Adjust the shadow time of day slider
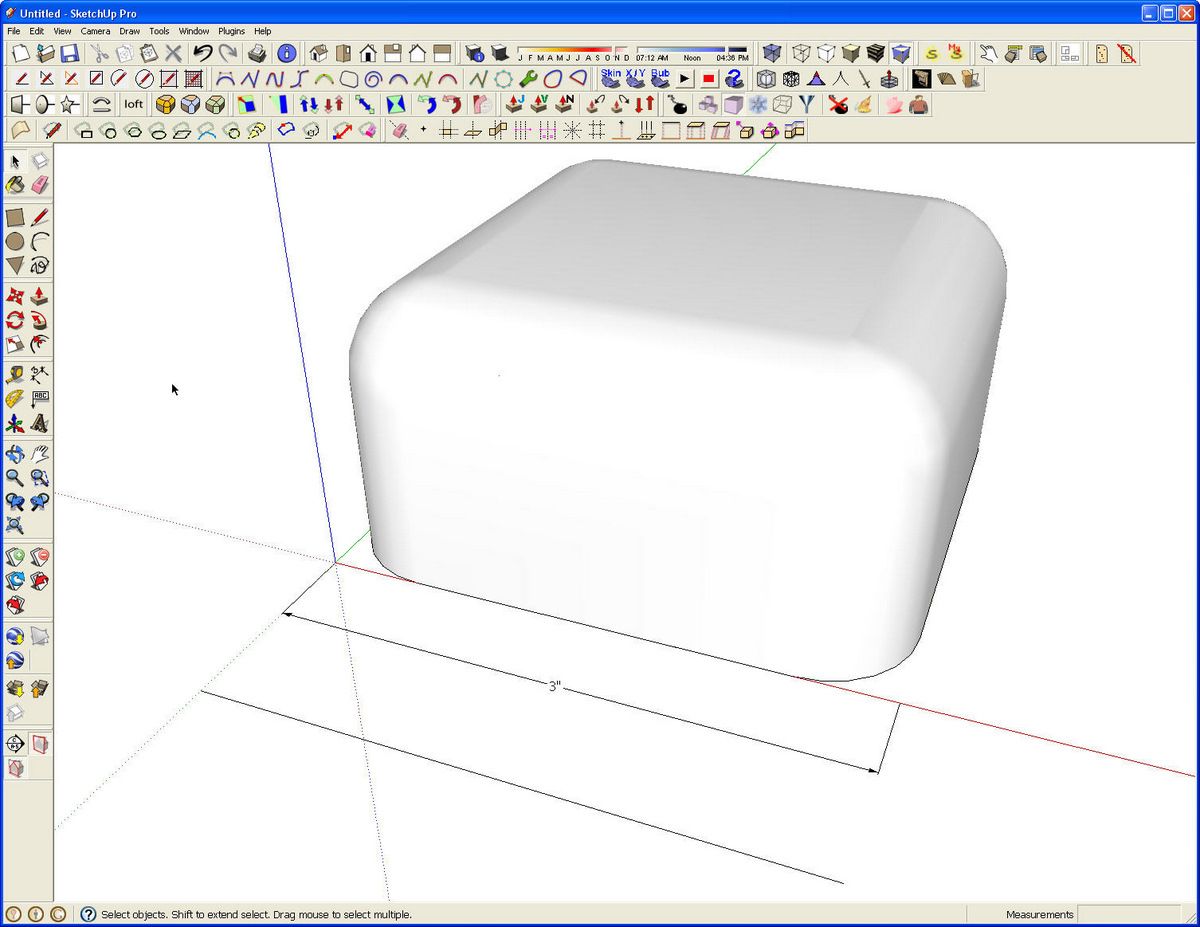 click(692, 49)
